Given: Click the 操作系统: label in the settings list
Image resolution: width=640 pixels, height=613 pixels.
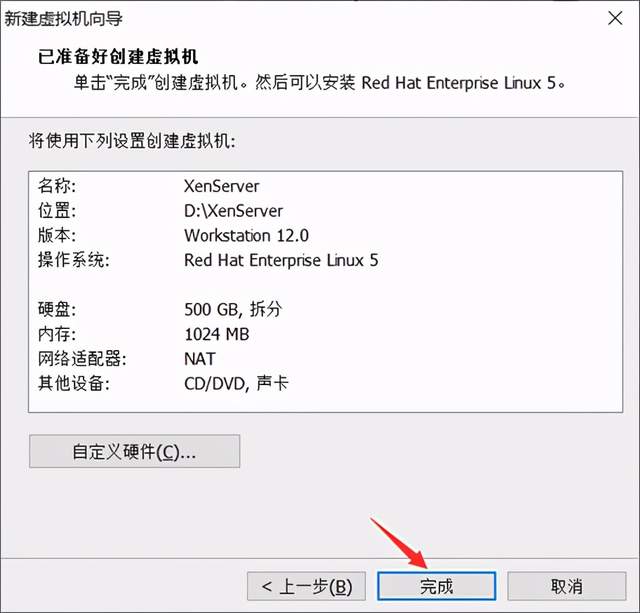Looking at the screenshot, I should coord(74,260).
